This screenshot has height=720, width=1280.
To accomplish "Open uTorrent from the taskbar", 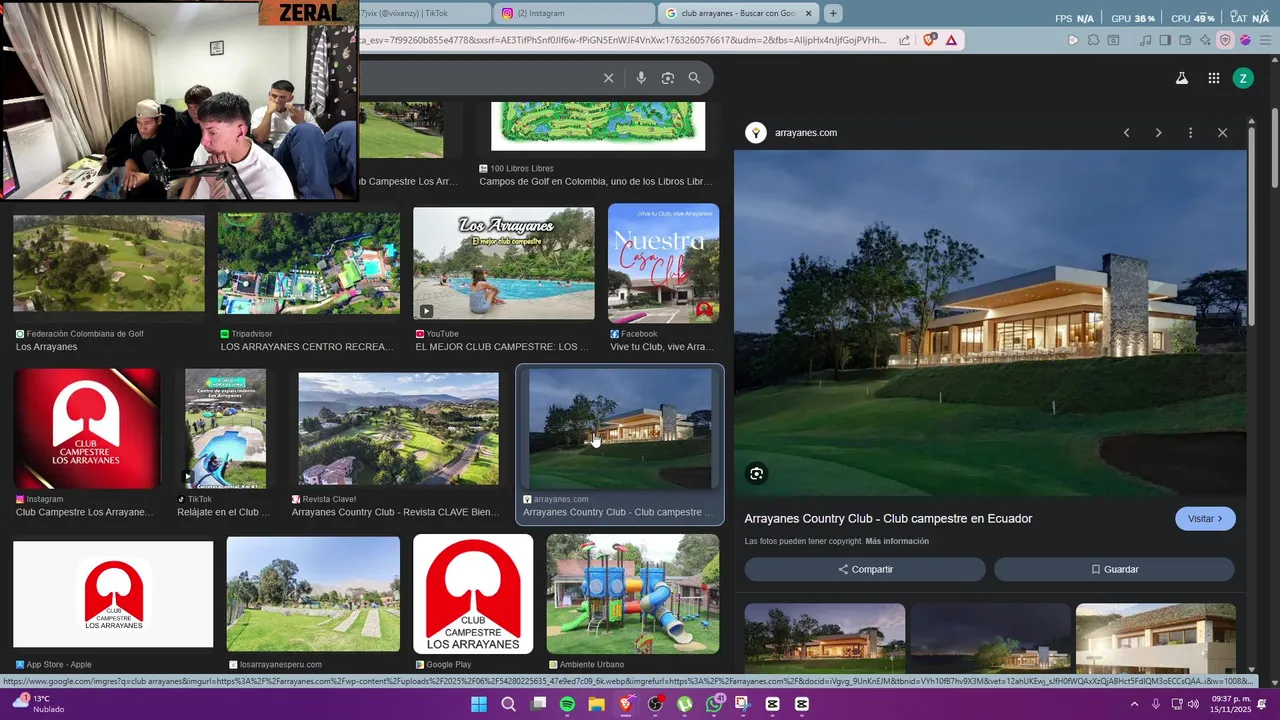I will [x=684, y=704].
